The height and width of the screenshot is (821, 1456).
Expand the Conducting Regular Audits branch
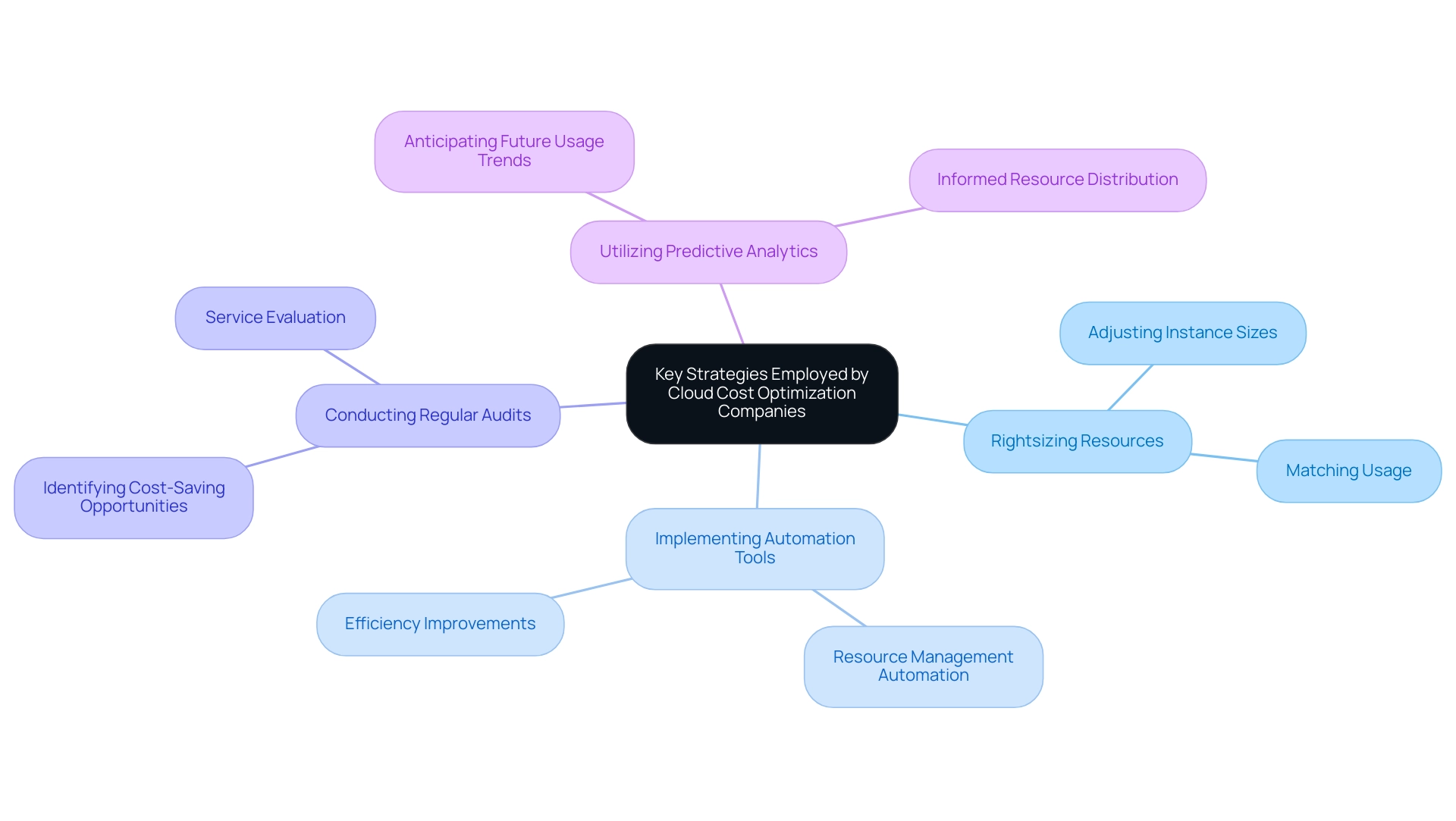tap(413, 414)
